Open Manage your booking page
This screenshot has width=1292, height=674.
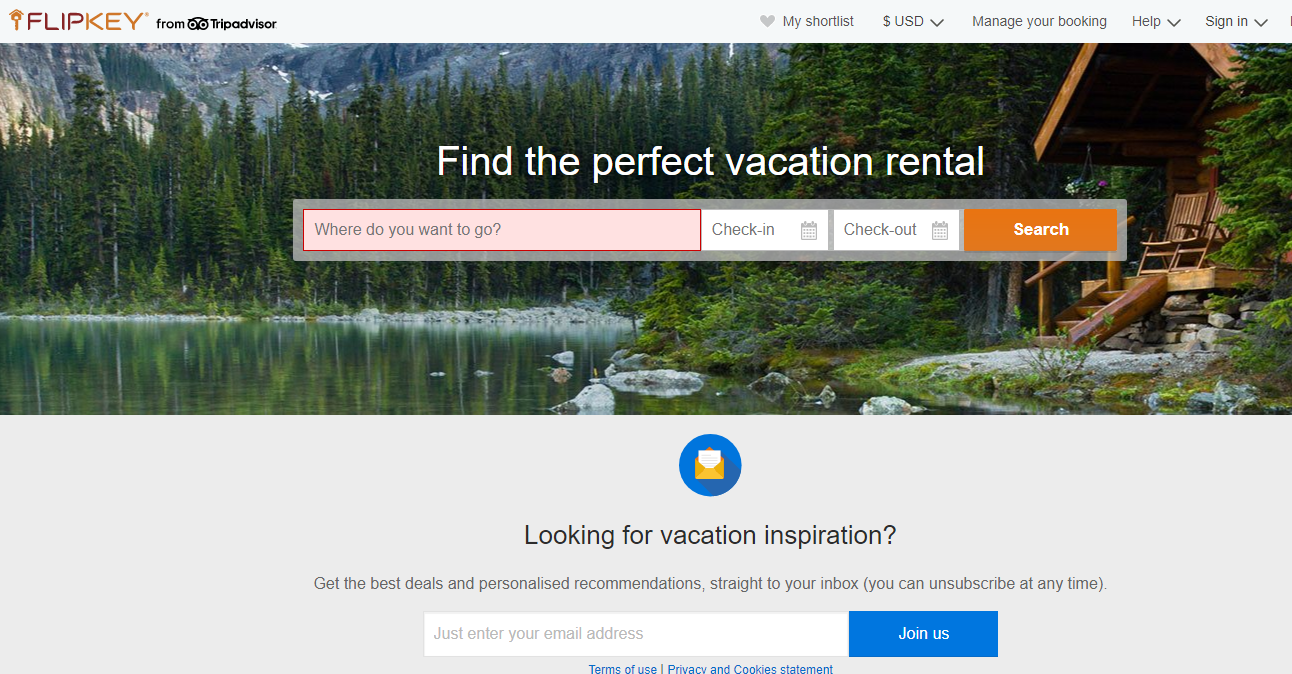pyautogui.click(x=1039, y=21)
